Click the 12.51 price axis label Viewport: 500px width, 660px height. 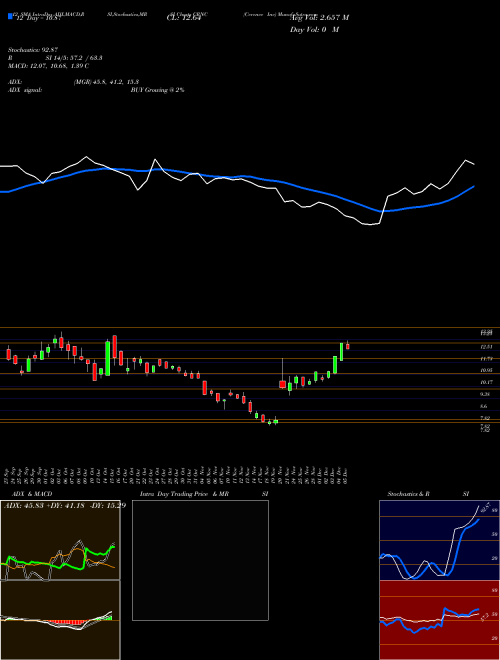coord(487,346)
